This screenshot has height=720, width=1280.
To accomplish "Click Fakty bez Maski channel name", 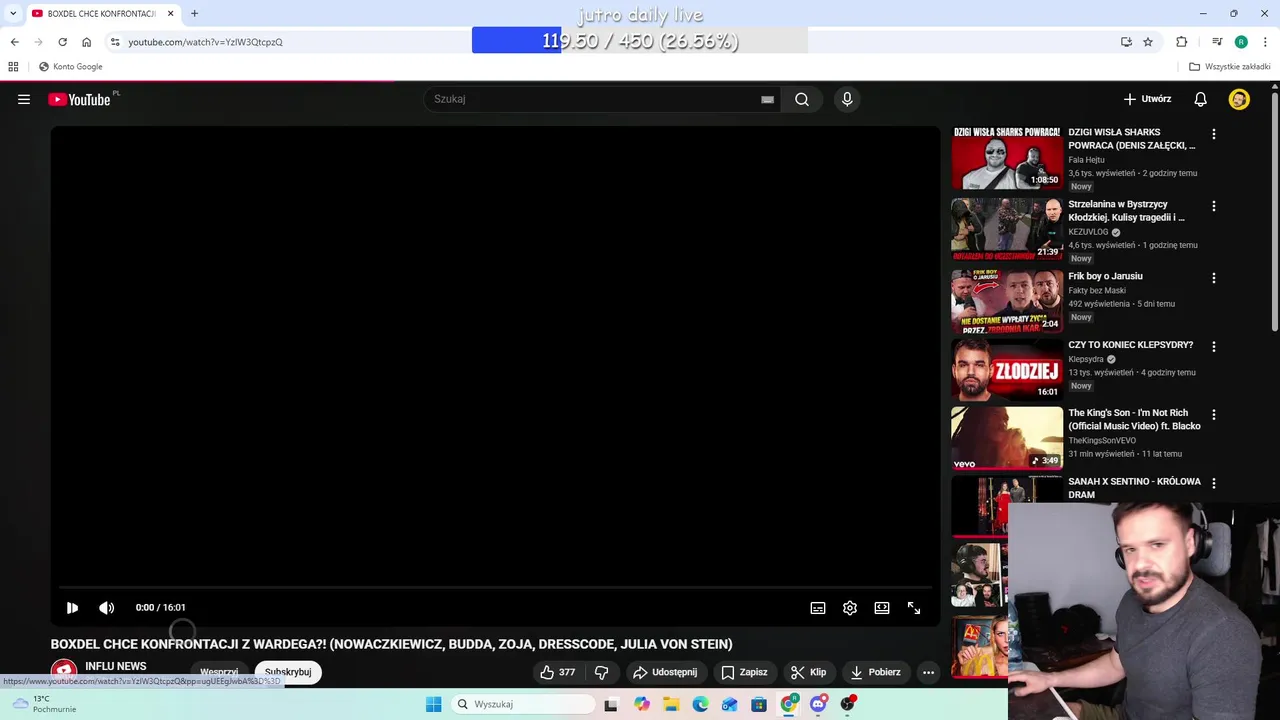I will point(1097,291).
